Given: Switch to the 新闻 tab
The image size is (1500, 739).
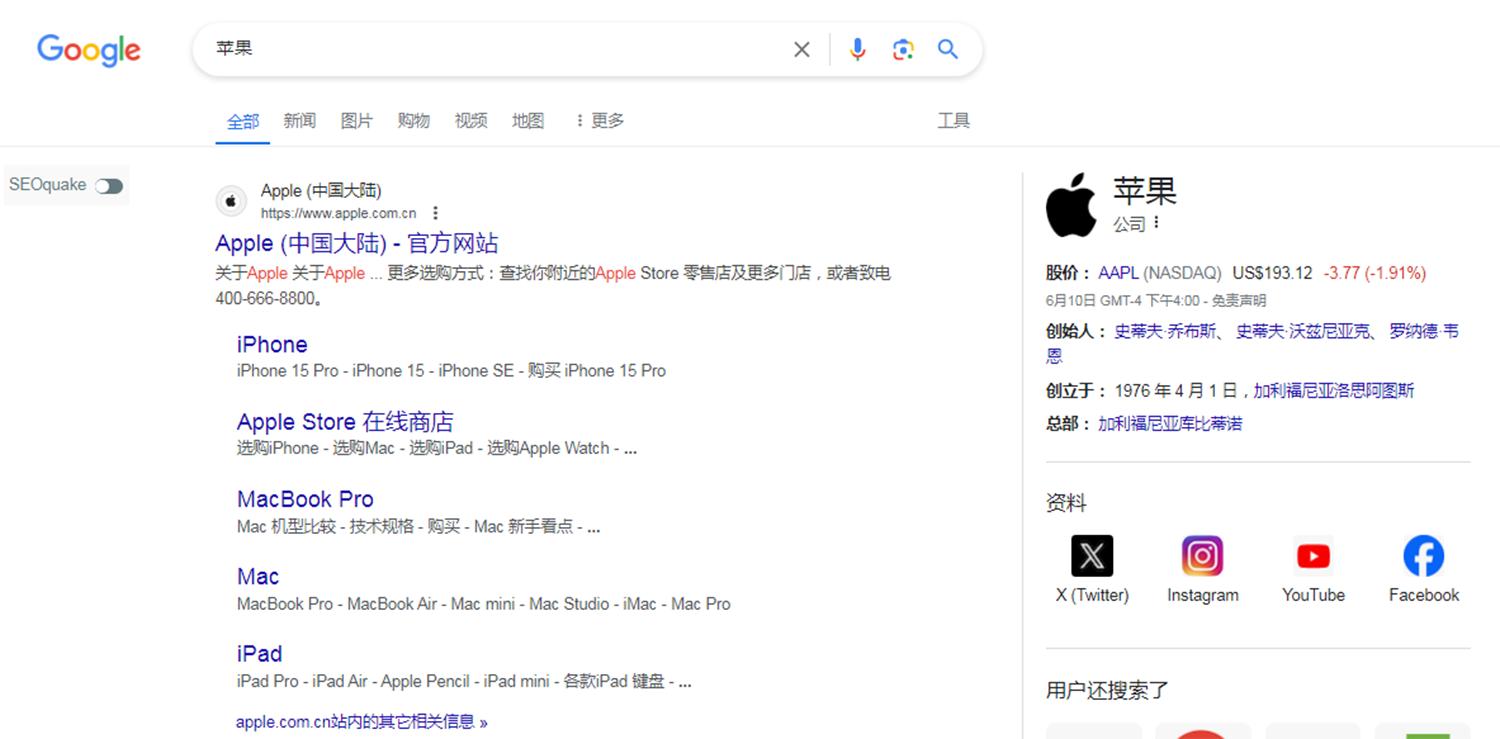Looking at the screenshot, I should coord(299,120).
